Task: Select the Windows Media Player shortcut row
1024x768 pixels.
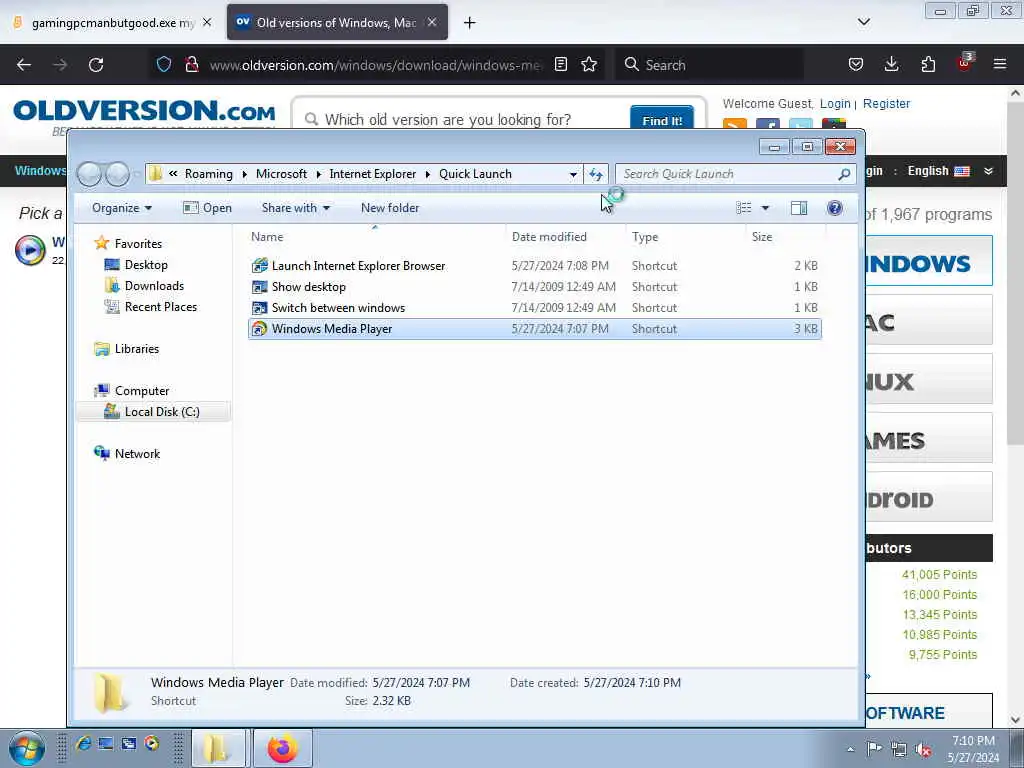Action: (534, 328)
